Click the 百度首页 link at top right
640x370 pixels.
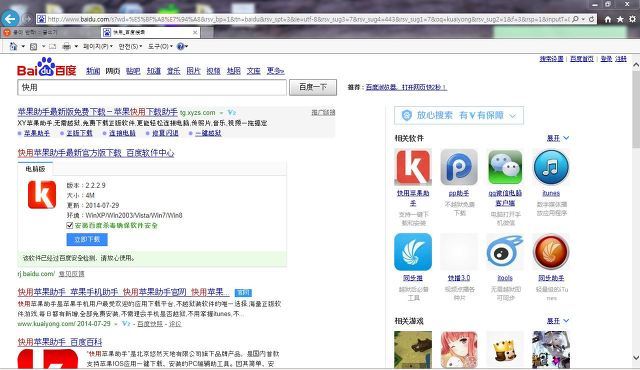tap(582, 59)
